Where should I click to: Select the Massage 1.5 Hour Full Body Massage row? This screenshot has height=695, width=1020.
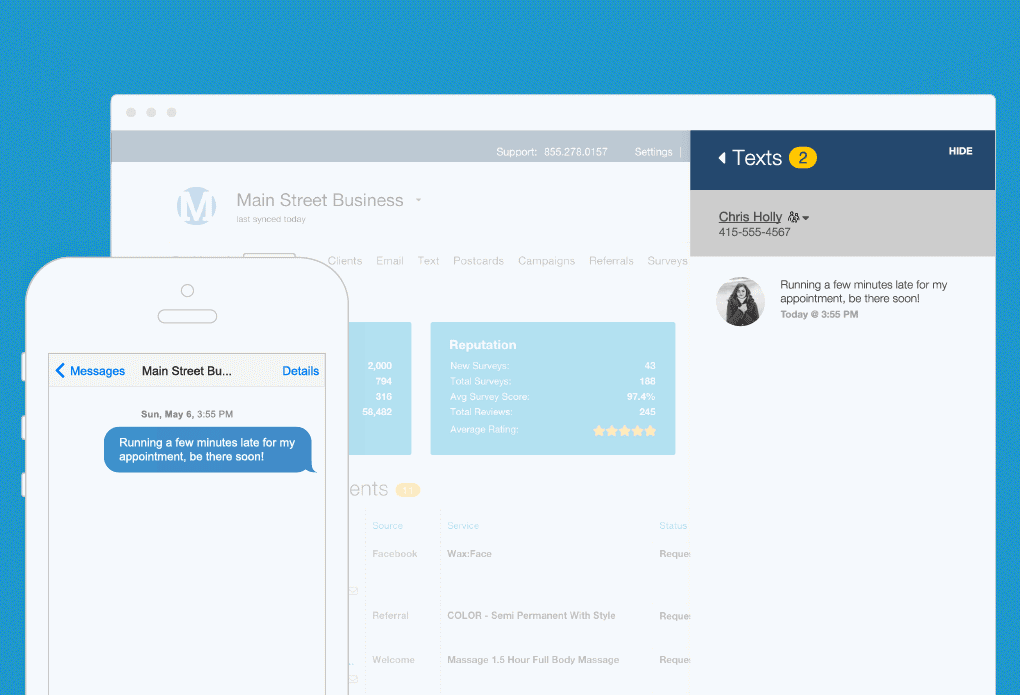coord(533,660)
